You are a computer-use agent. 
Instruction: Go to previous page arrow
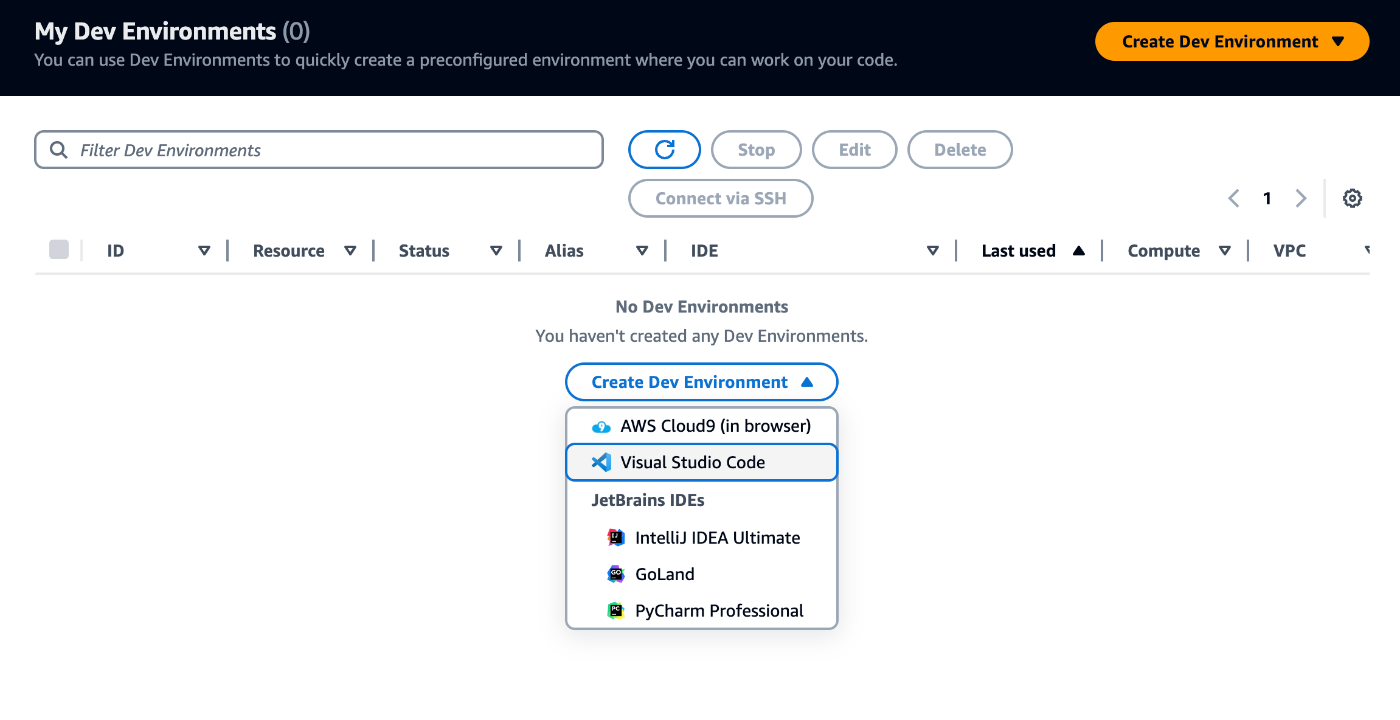(1234, 198)
